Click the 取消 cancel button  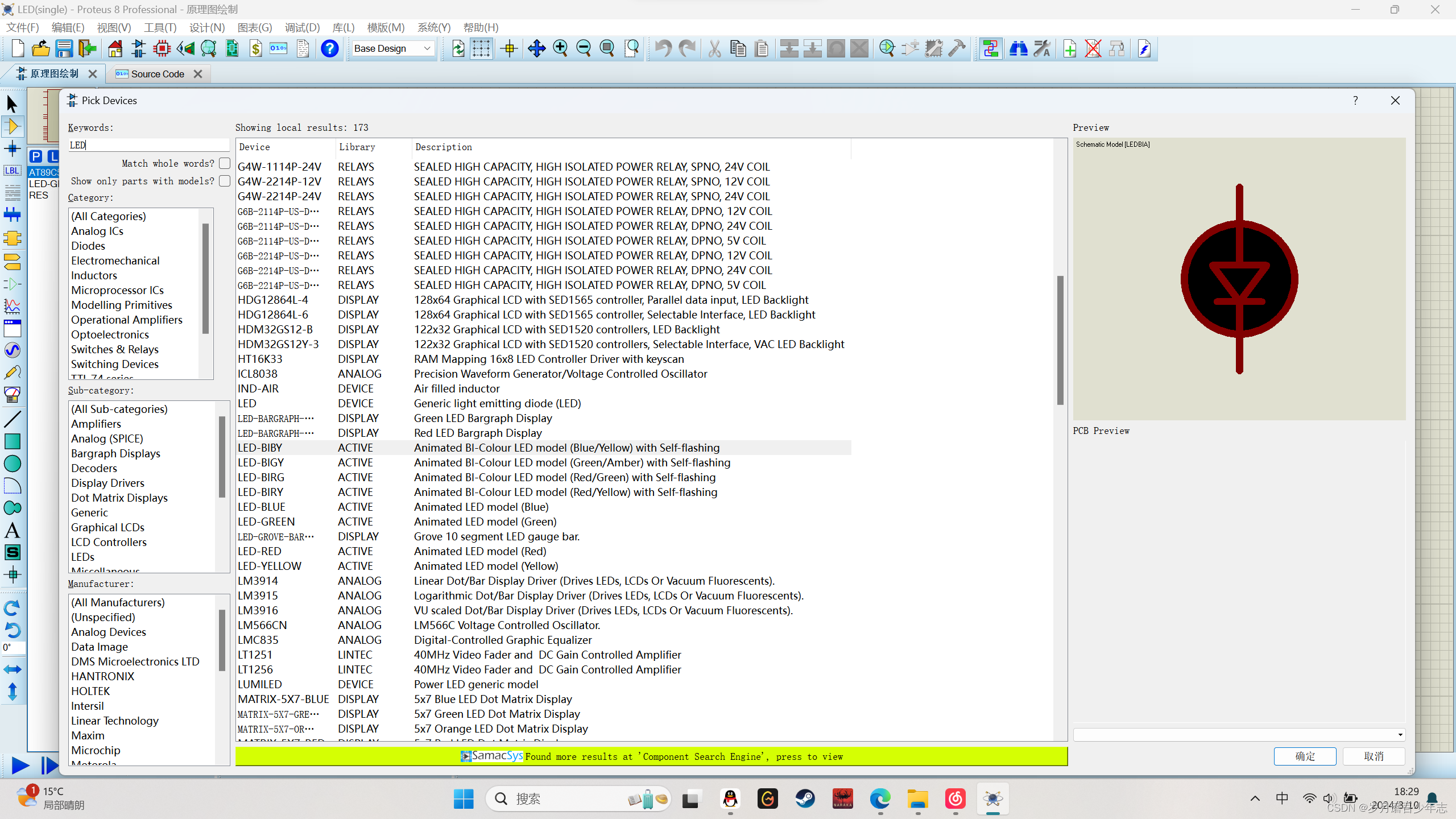click(x=1374, y=756)
